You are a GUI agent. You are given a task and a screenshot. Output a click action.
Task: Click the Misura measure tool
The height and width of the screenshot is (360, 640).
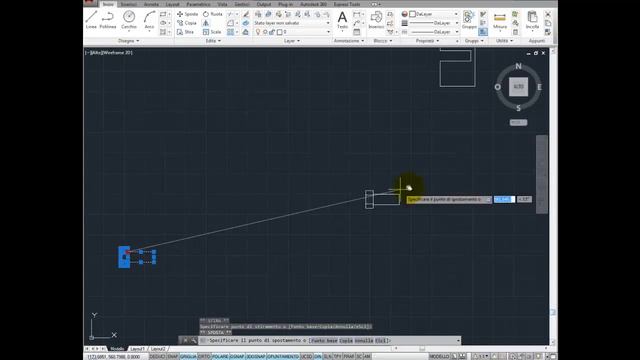(x=500, y=20)
